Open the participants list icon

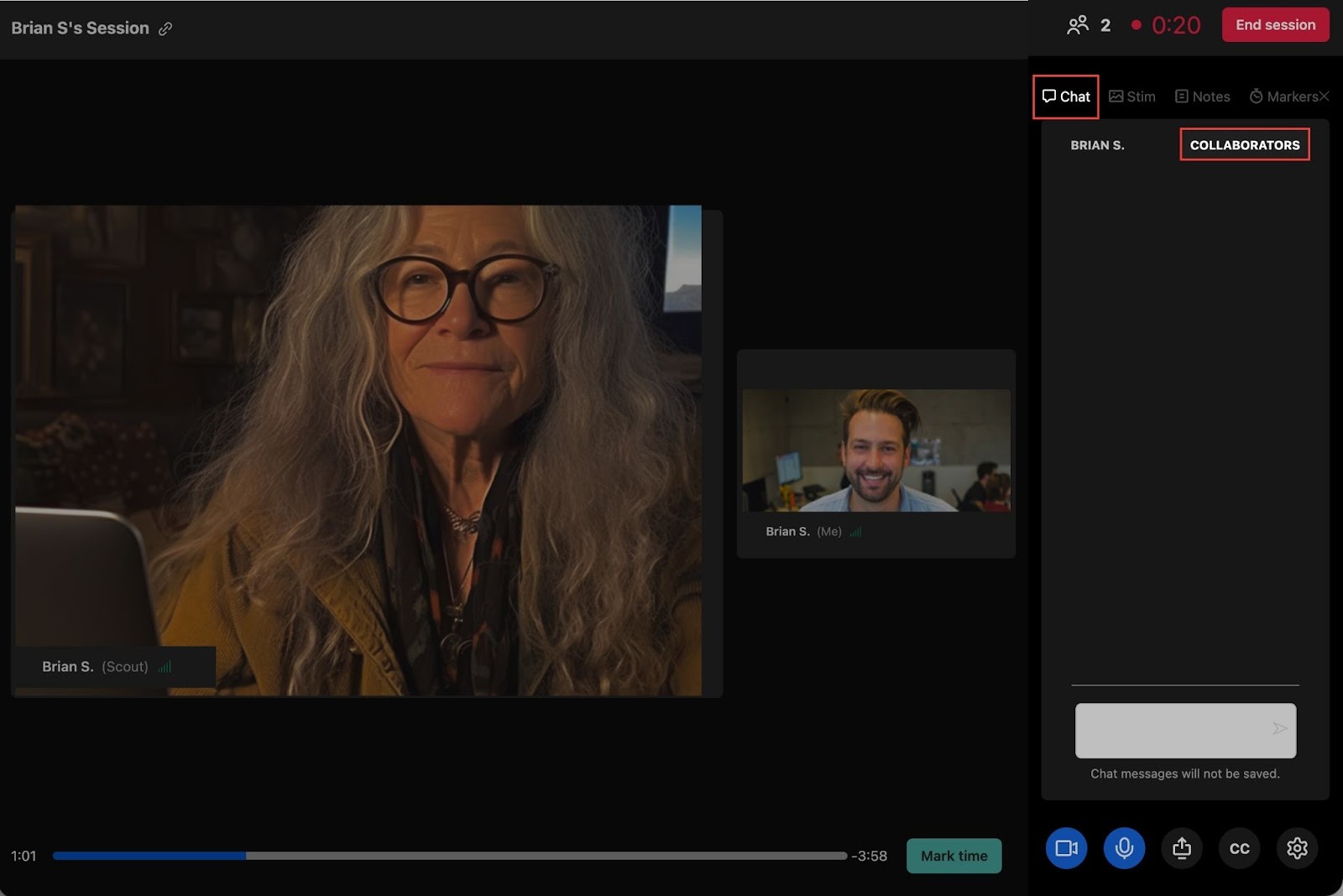click(1078, 25)
